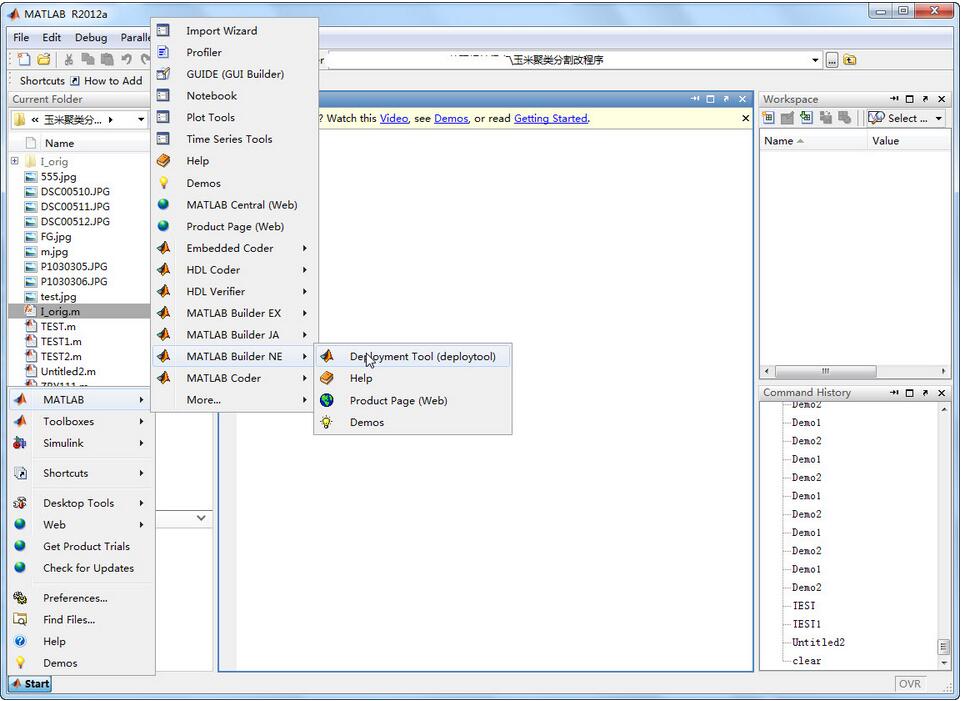Click the Copy toolbar icon
The width and height of the screenshot is (961, 701).
coord(88,59)
